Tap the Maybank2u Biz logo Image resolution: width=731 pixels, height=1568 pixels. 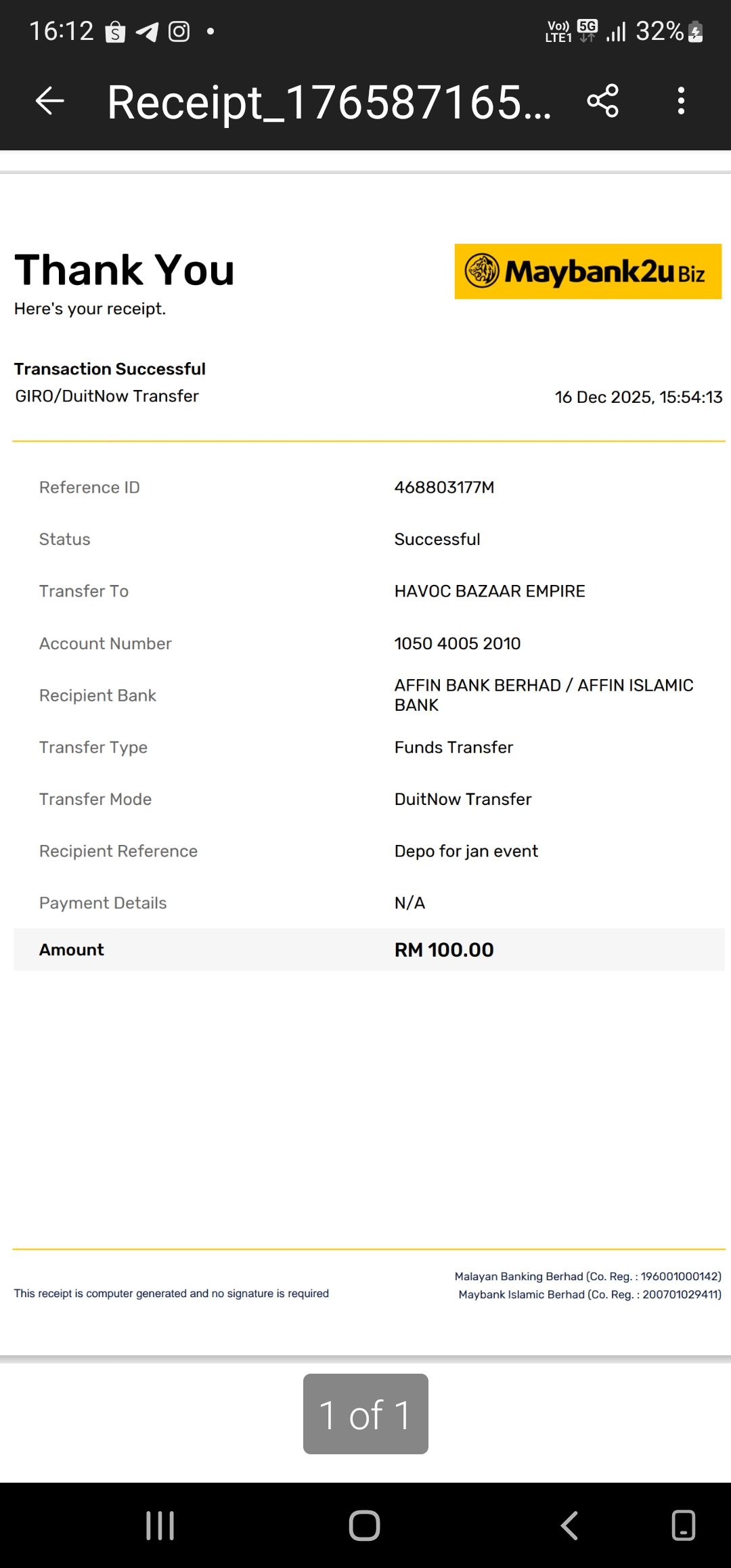[x=588, y=271]
